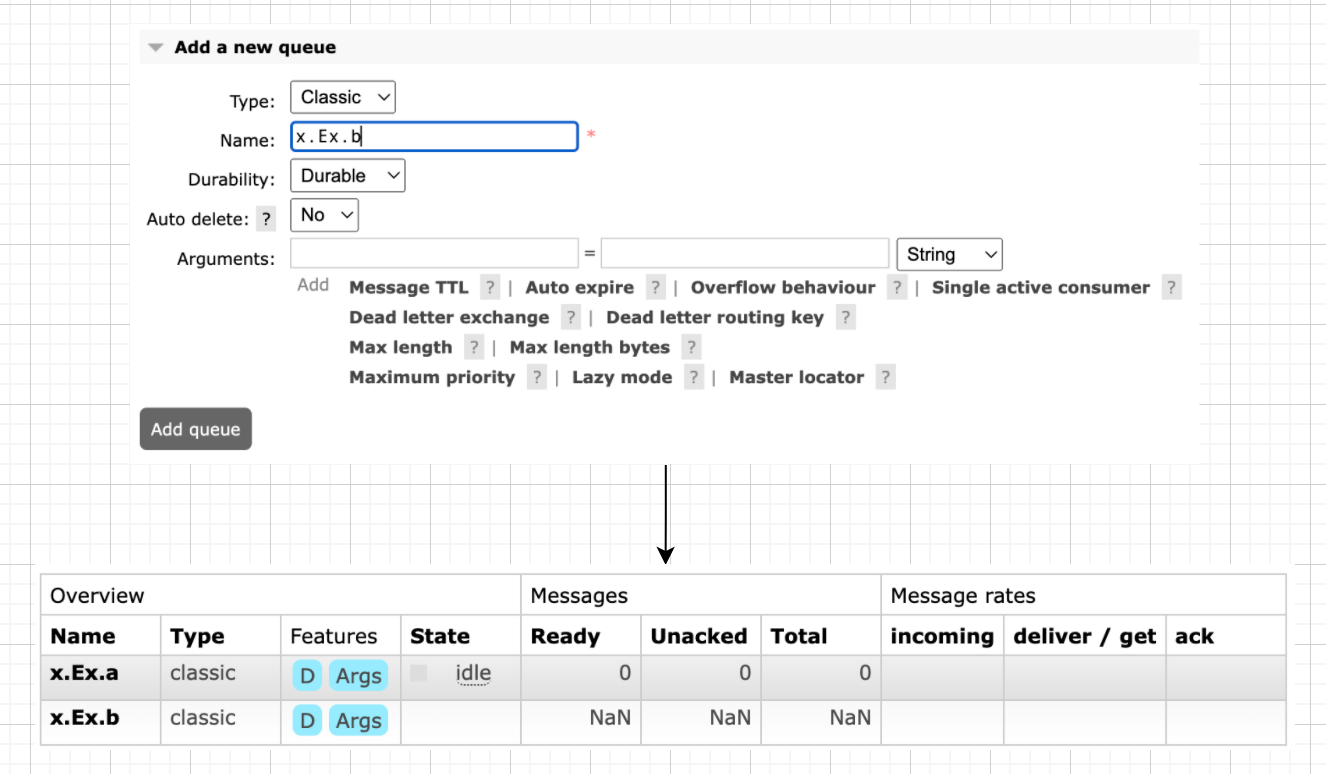Show the Lazy mode help tooltip icon

694,378
